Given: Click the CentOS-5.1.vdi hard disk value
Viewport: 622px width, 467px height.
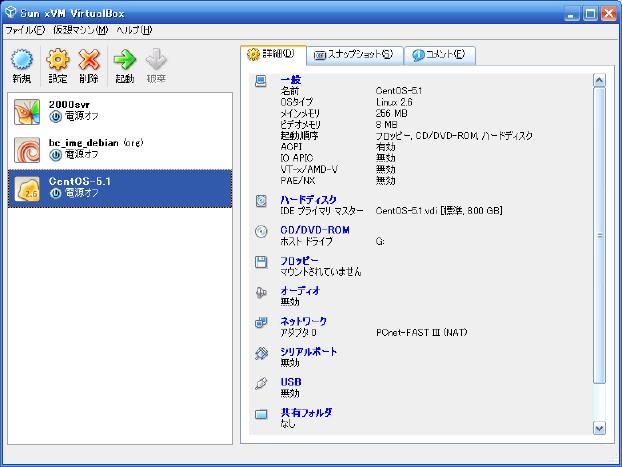Looking at the screenshot, I should coord(439,211).
